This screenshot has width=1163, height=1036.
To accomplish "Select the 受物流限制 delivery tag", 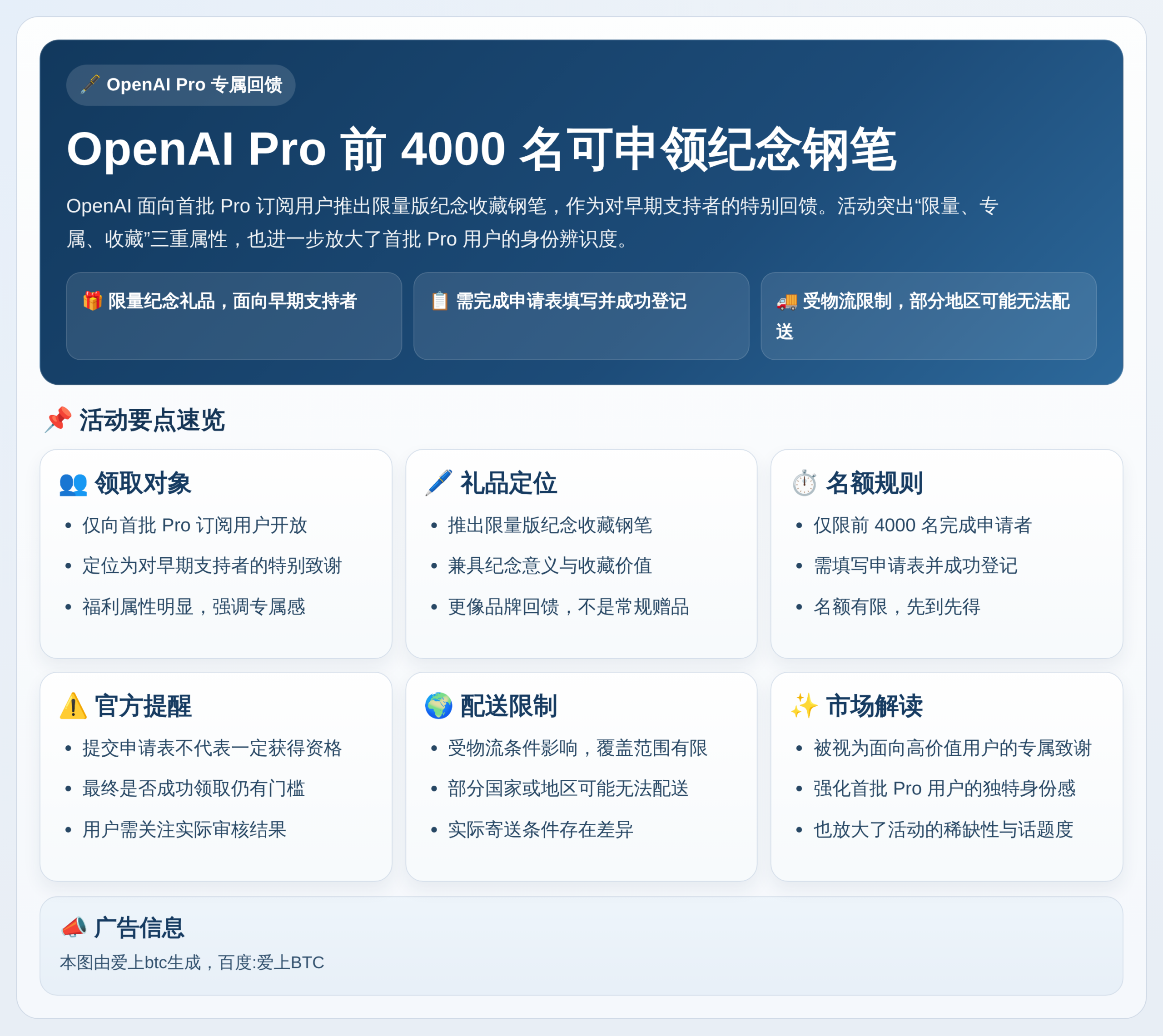I will [x=929, y=316].
